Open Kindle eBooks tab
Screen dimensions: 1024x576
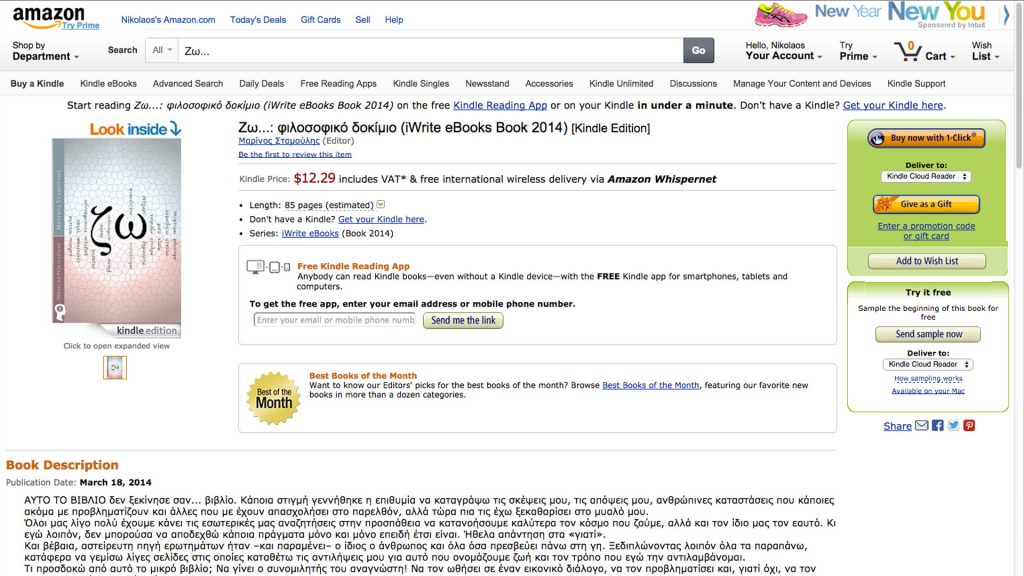pyautogui.click(x=108, y=84)
